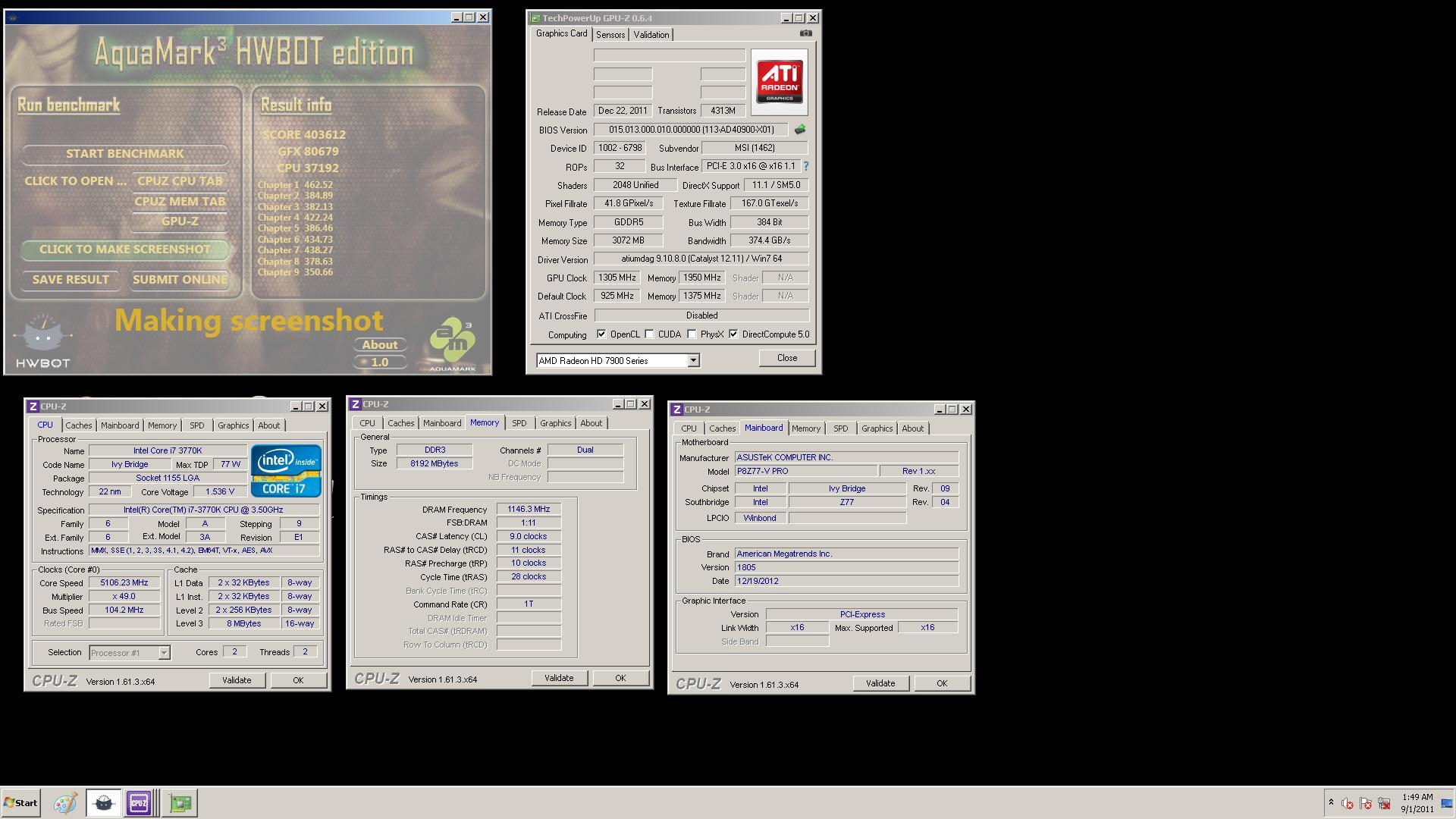Open SPD tab in CPU-Z memory window
Screen dimensions: 1456x819
(519, 423)
